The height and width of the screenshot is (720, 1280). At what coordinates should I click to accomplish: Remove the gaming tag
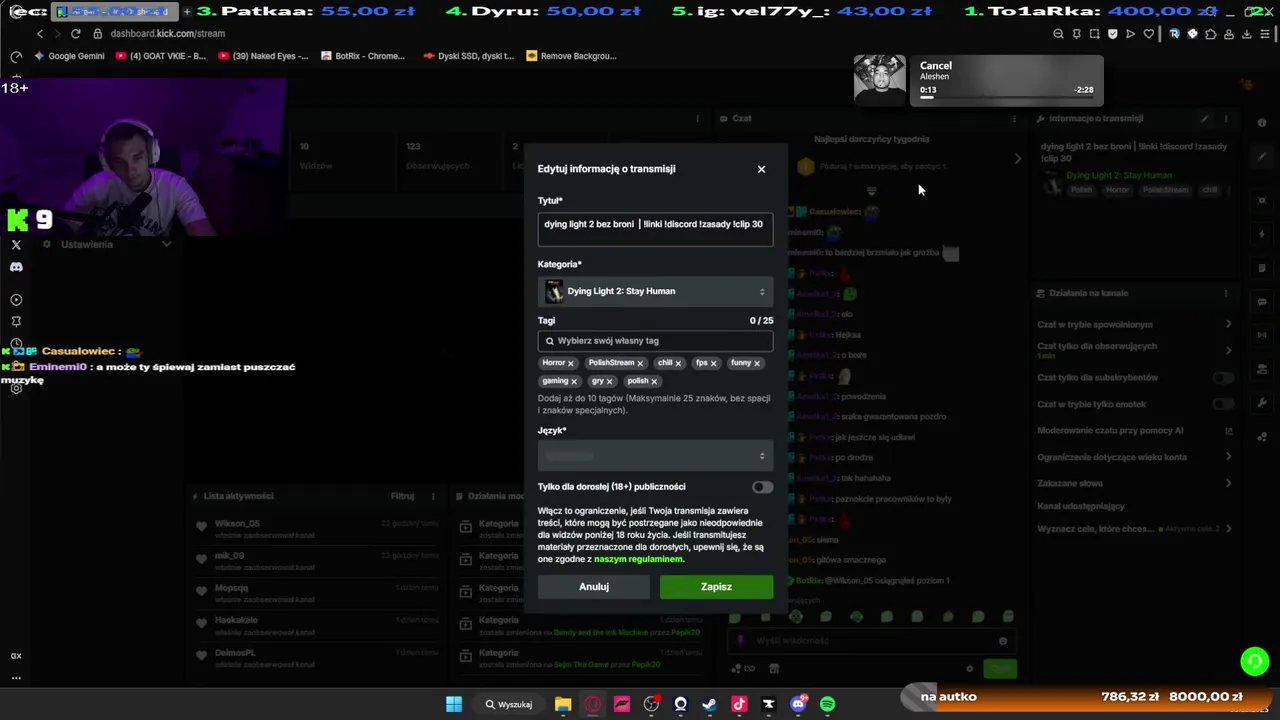[574, 382]
